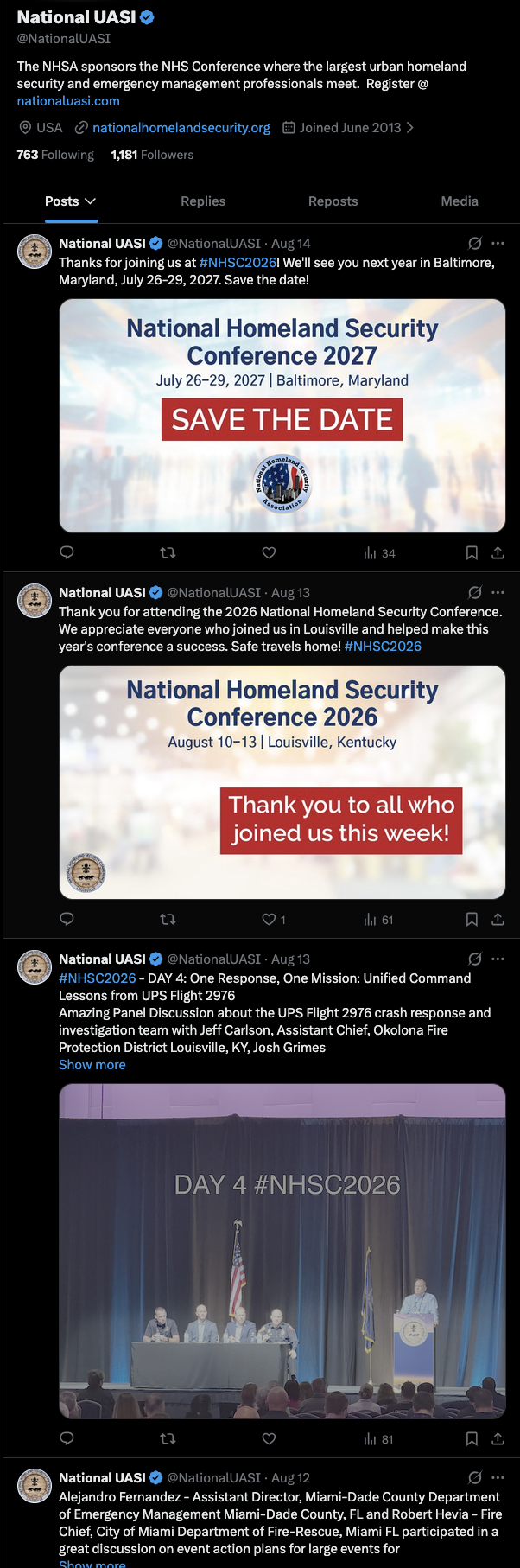Viewport: 520px width, 1568px height.
Task: Switch to the Media tab
Action: [x=460, y=201]
